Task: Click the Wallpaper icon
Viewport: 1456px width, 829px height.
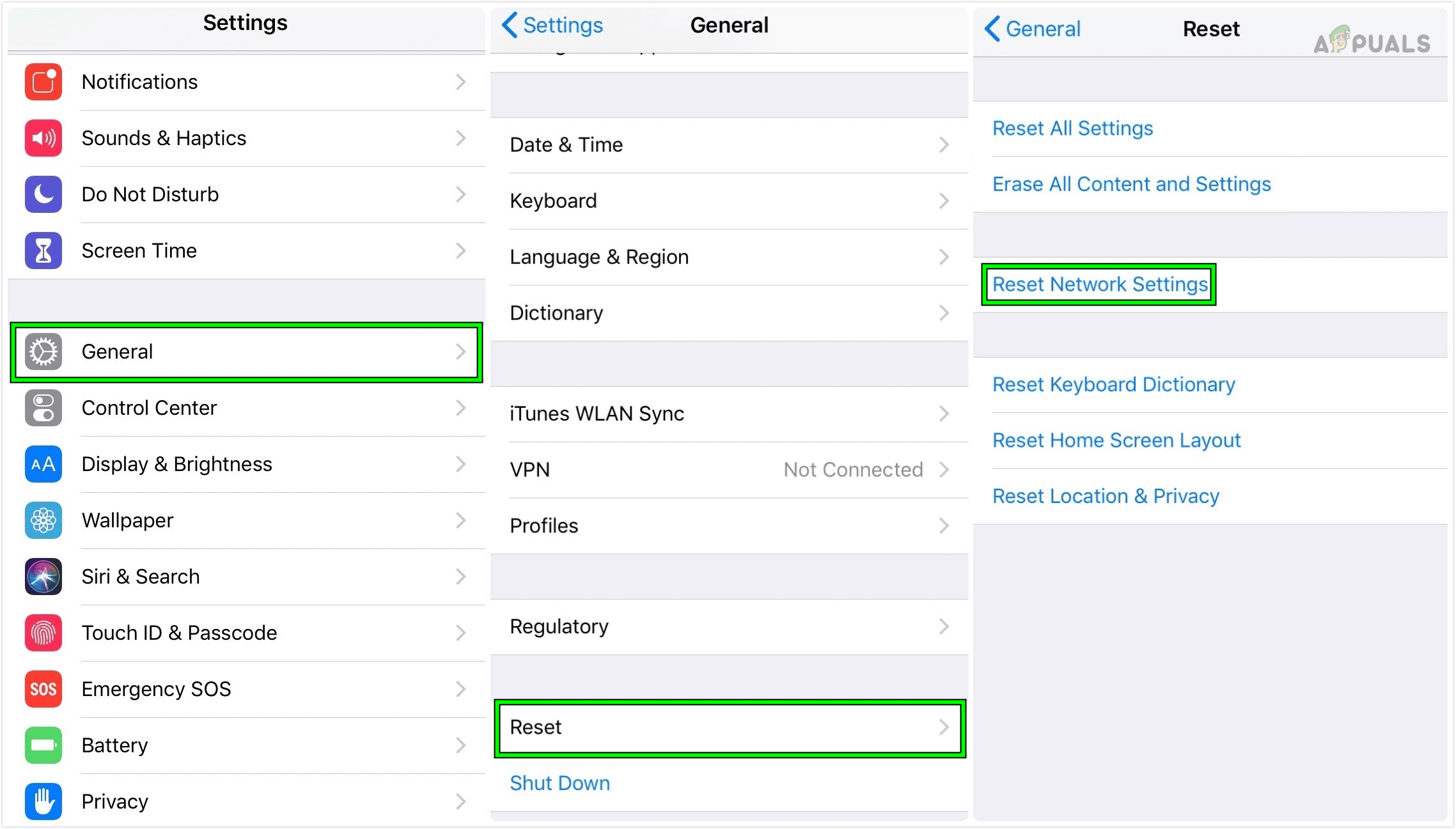Action: [x=42, y=520]
